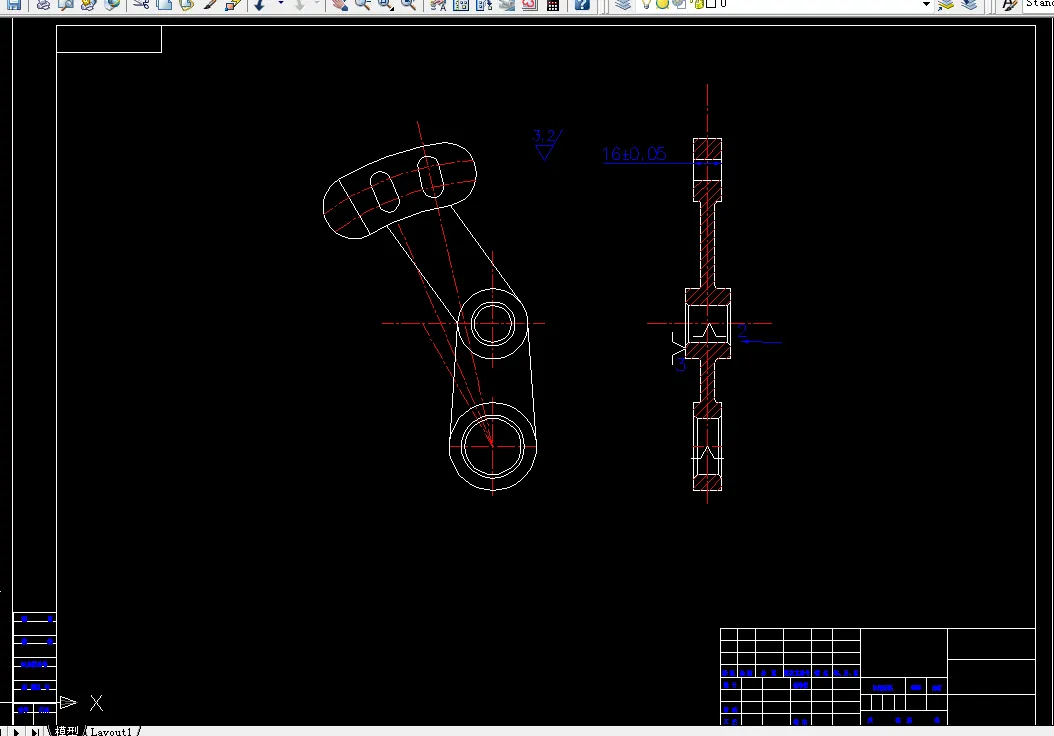Click the layer 0 color swatch
This screenshot has width=1054, height=736.
[x=711, y=3]
